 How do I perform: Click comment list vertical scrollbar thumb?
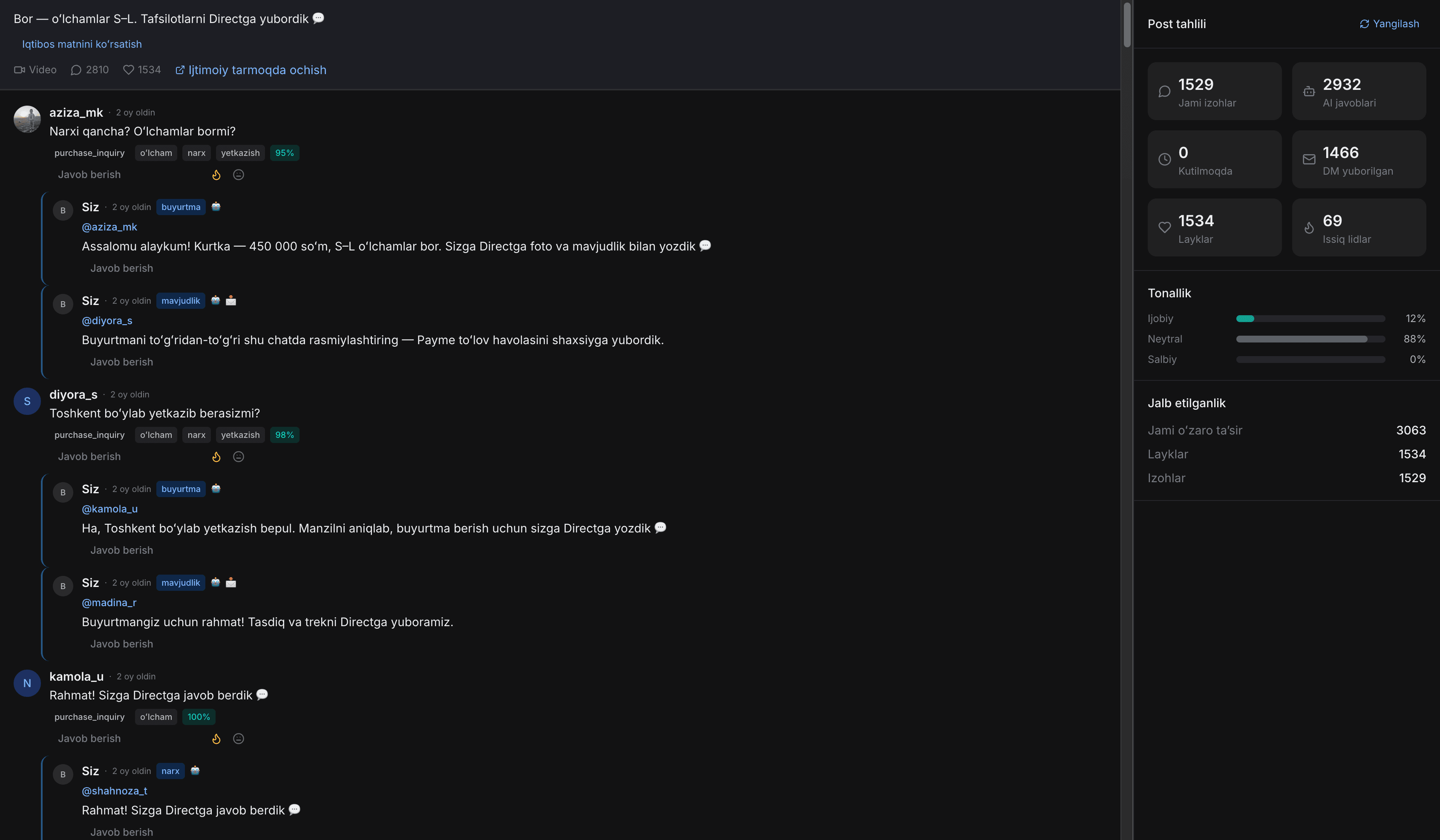(x=1127, y=25)
